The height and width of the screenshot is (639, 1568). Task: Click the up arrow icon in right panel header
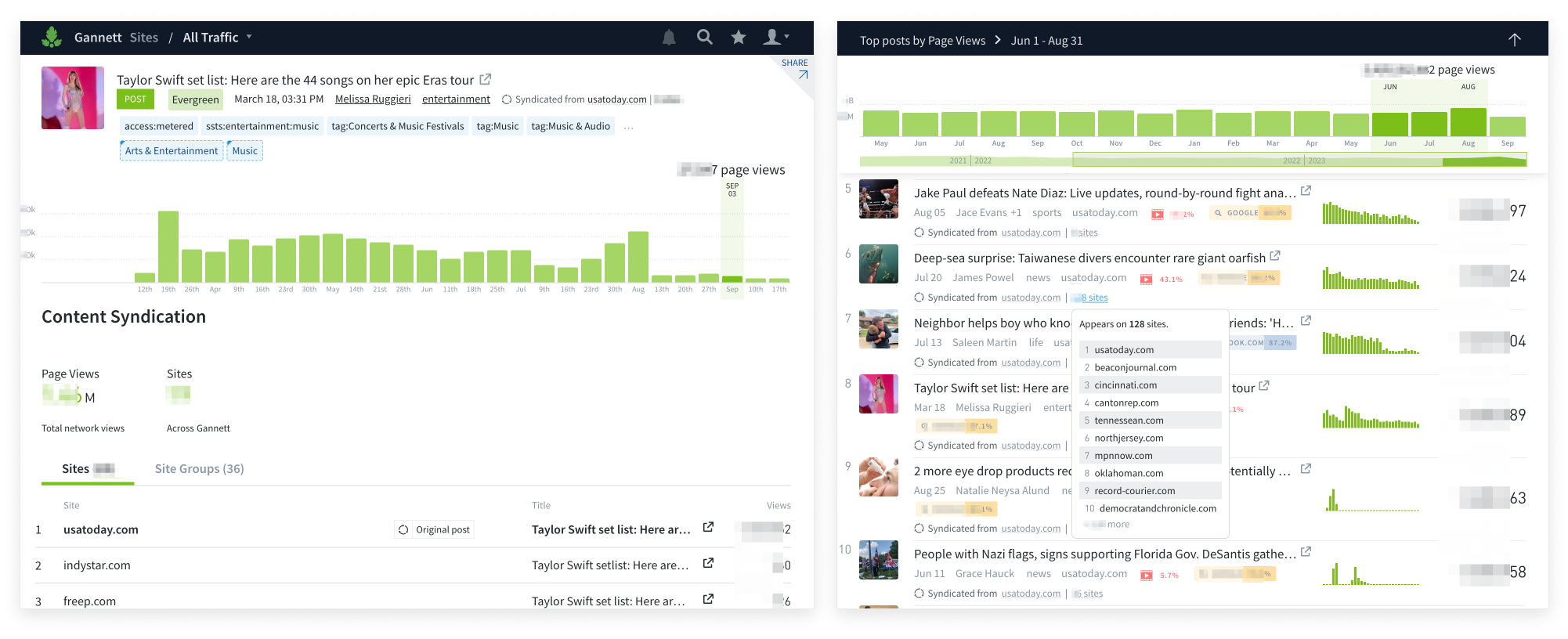(x=1515, y=40)
